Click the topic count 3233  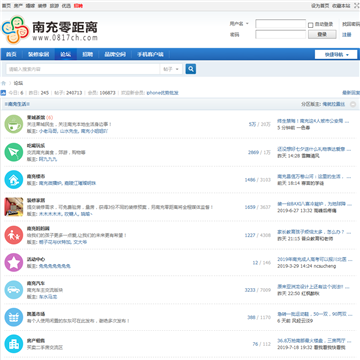pyautogui.click(x=250, y=290)
